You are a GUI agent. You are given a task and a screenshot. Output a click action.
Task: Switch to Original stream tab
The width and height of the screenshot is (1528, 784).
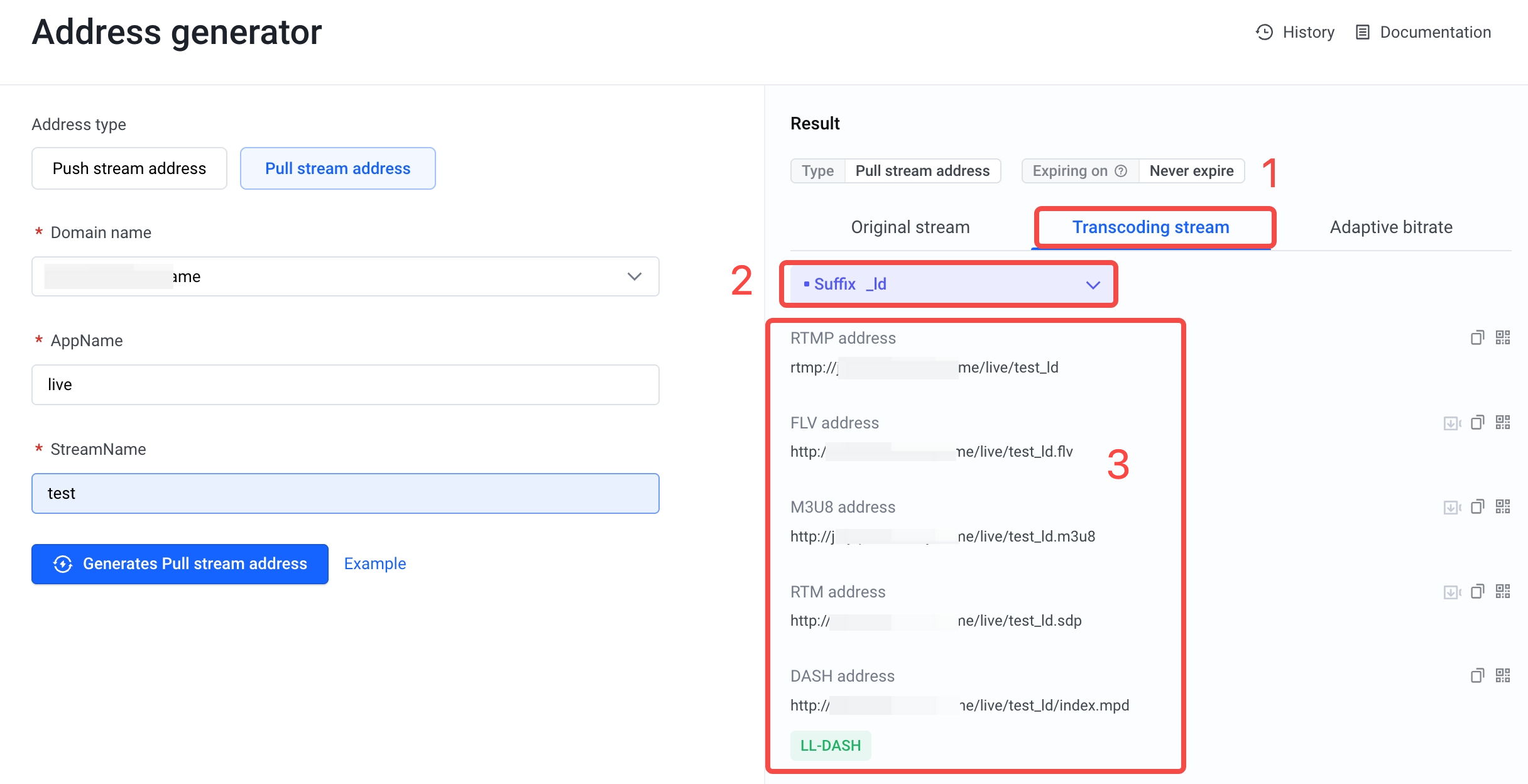[910, 227]
